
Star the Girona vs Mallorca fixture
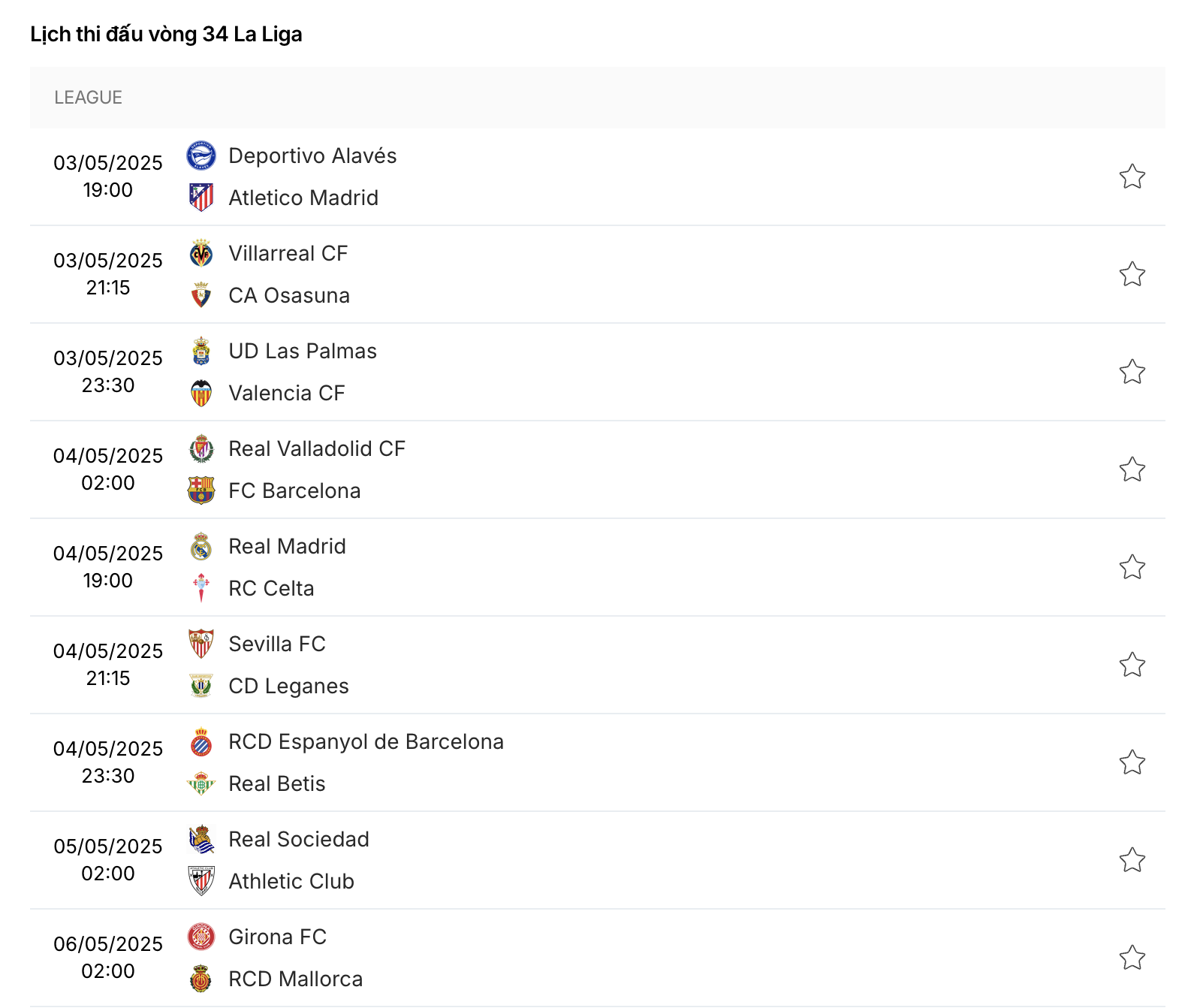pos(1132,958)
